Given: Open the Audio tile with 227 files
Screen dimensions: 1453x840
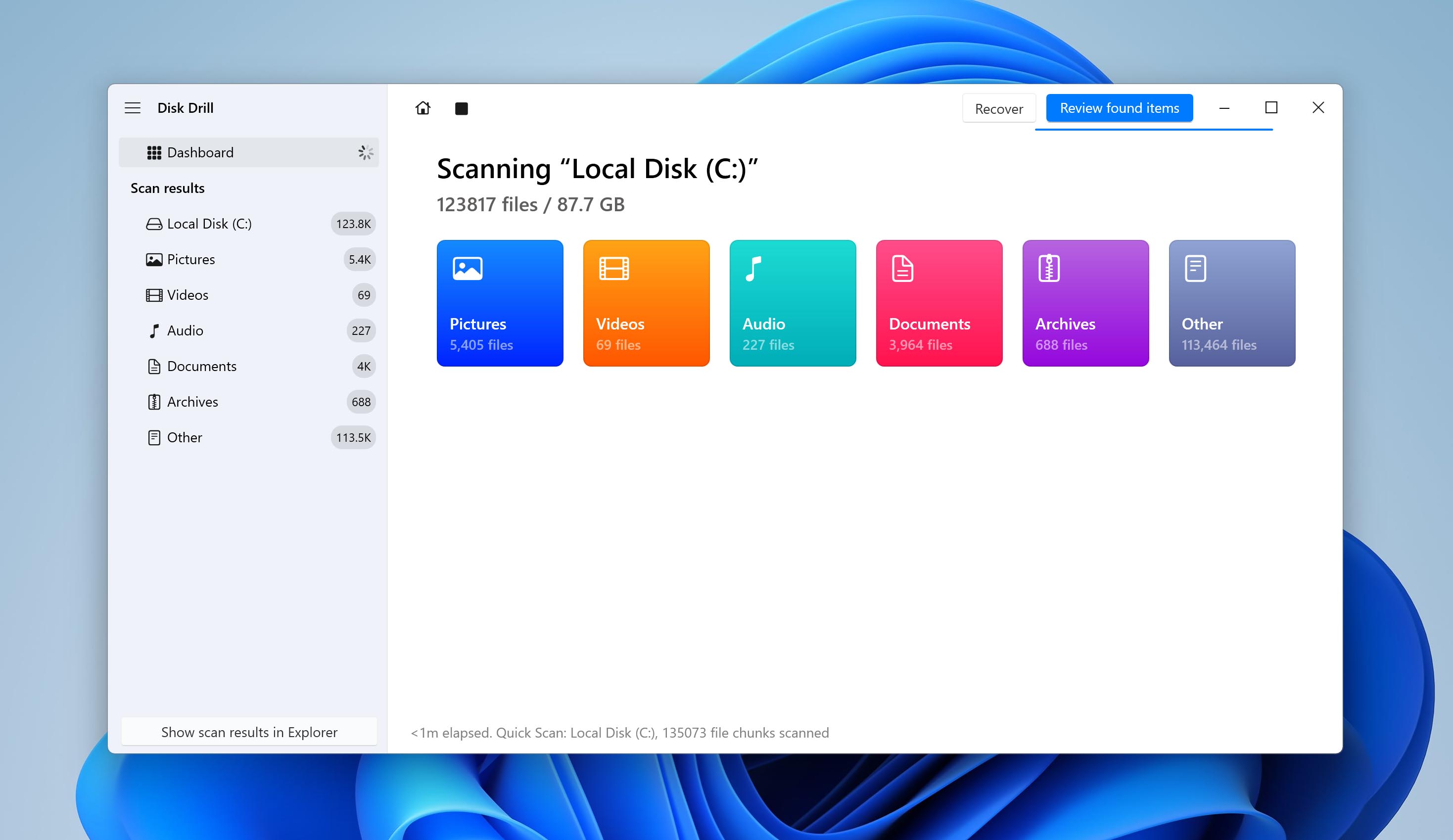Looking at the screenshot, I should coord(792,303).
